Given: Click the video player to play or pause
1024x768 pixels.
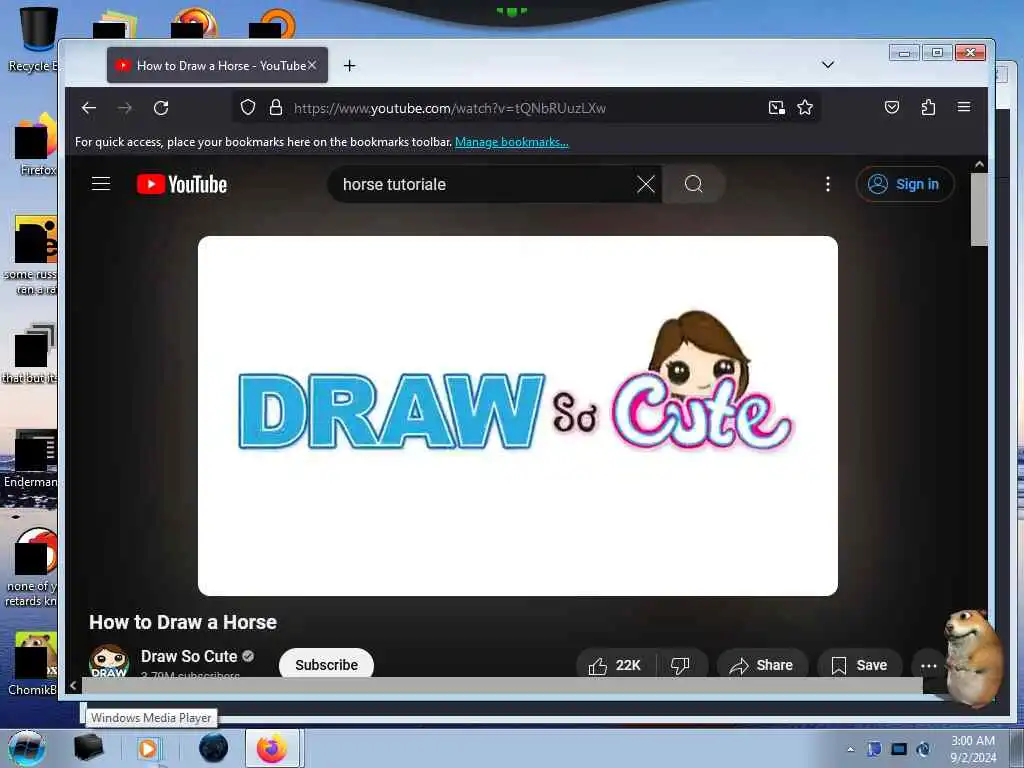Looking at the screenshot, I should 517,416.
